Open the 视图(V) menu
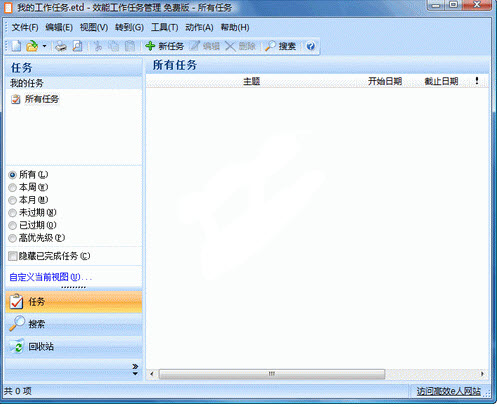The width and height of the screenshot is (497, 407). tap(94, 27)
